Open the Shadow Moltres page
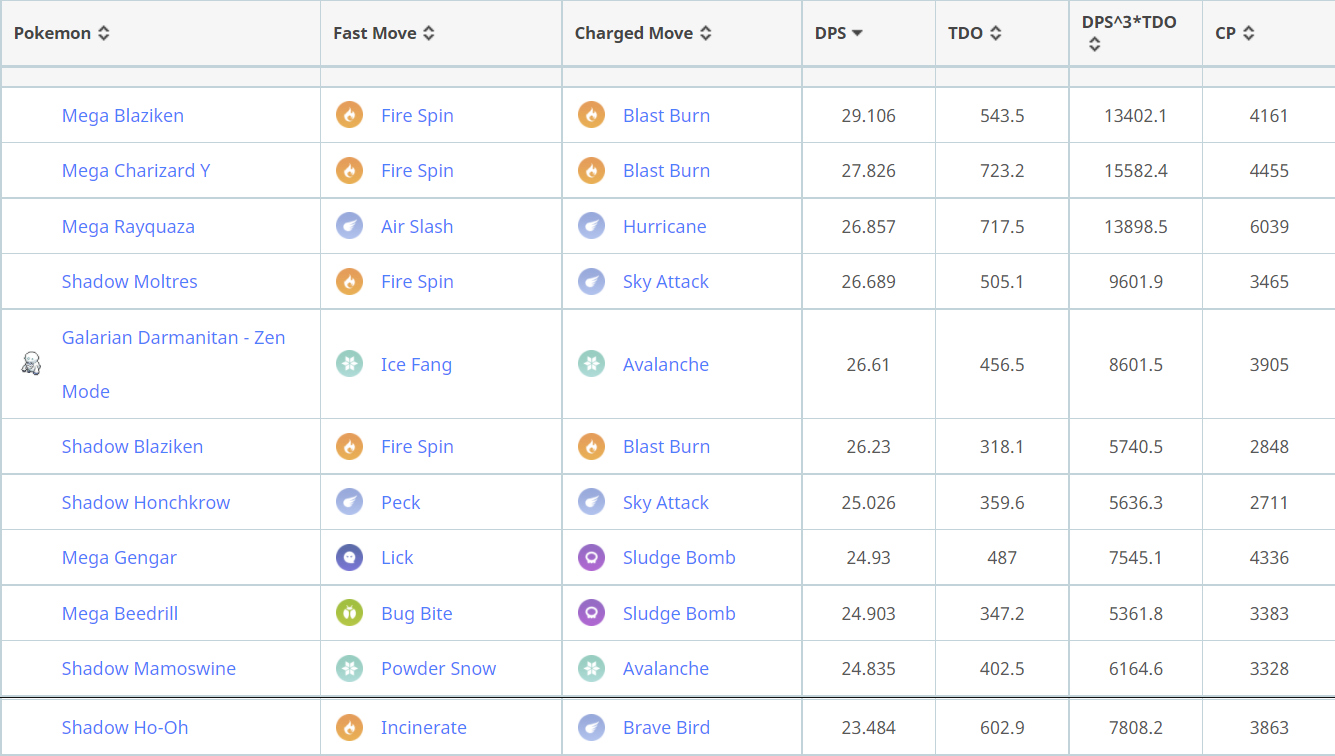 point(129,281)
